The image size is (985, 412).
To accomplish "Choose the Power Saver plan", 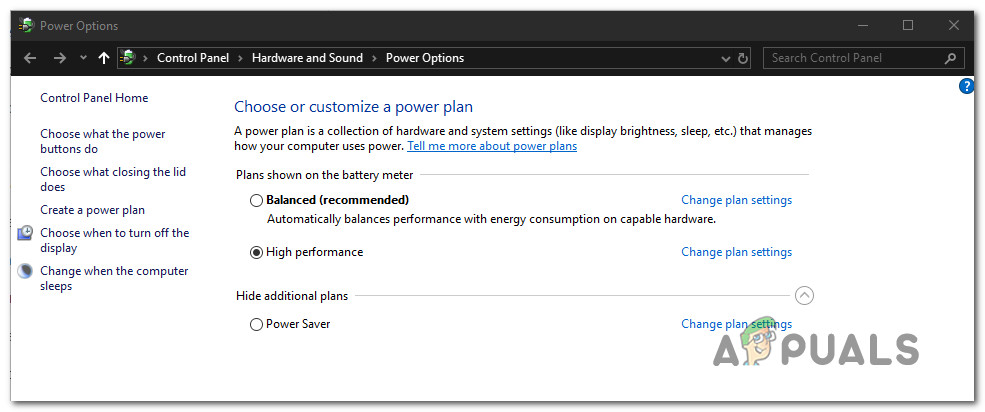I will point(257,324).
